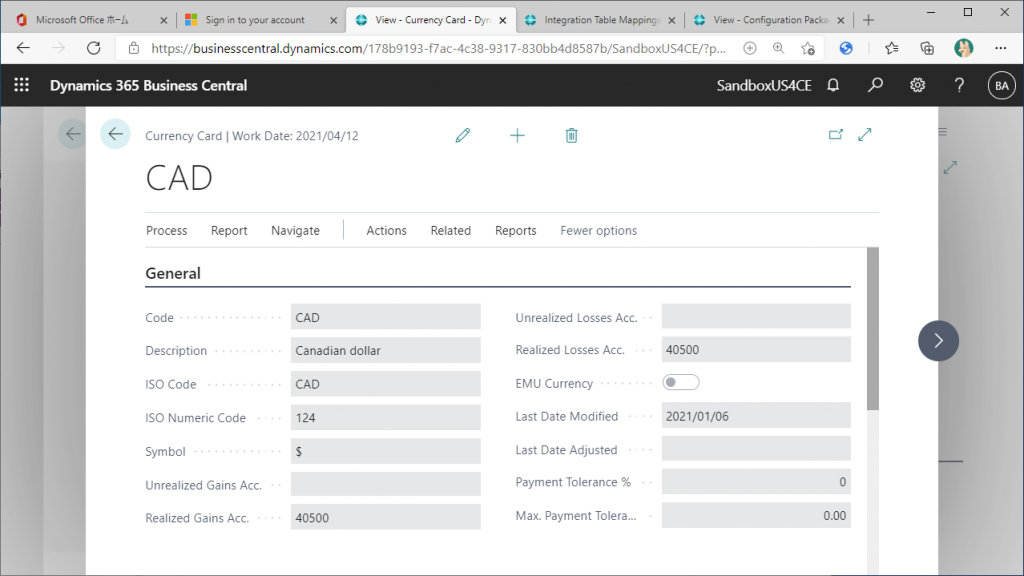
Task: Open the Related menu
Action: click(451, 231)
